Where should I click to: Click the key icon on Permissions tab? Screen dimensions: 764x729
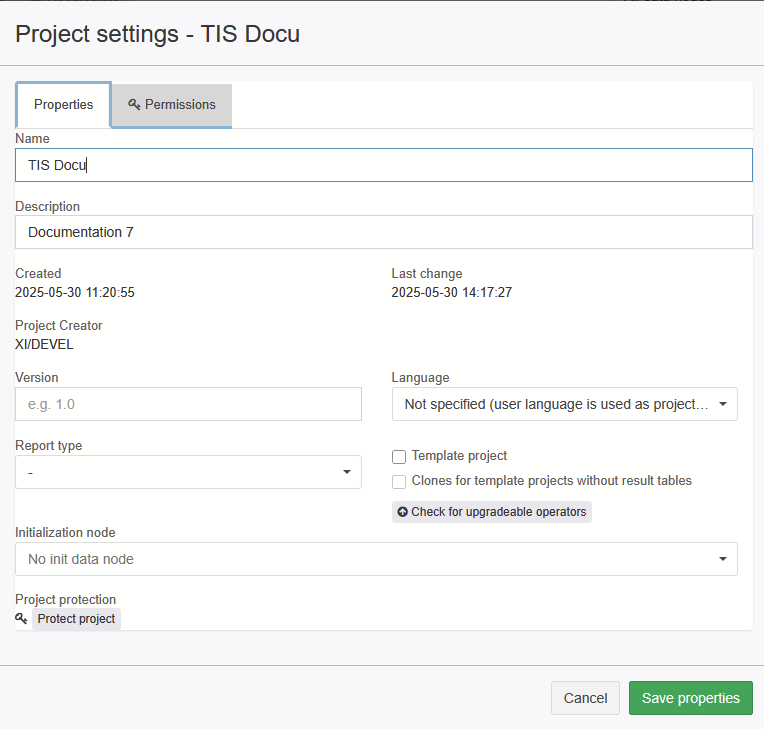(x=134, y=104)
